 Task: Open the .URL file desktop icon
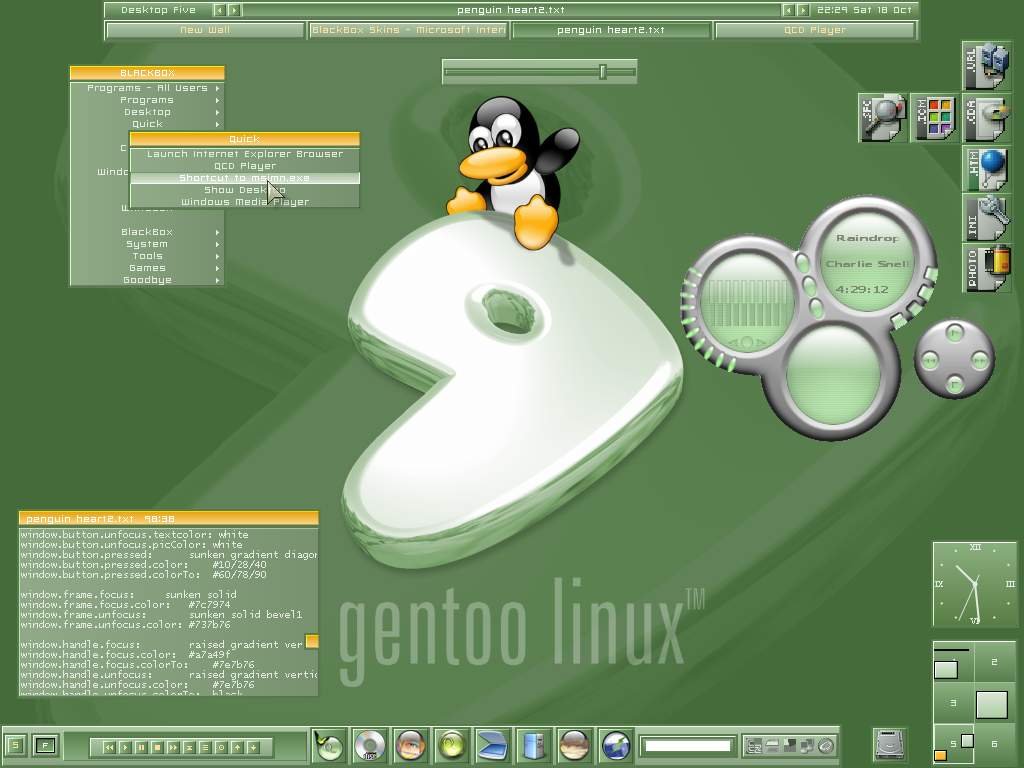coord(986,66)
